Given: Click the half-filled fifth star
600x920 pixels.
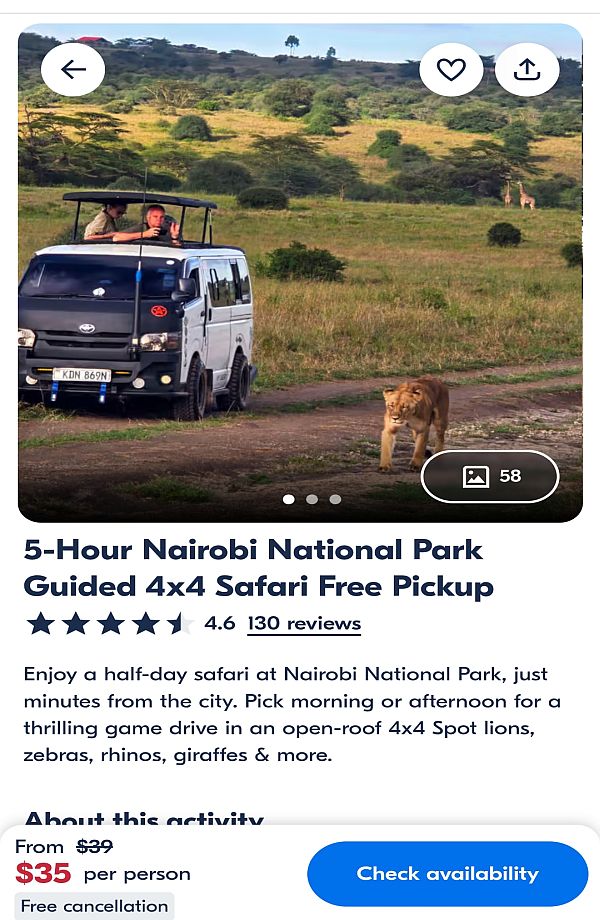Looking at the screenshot, I should point(180,624).
